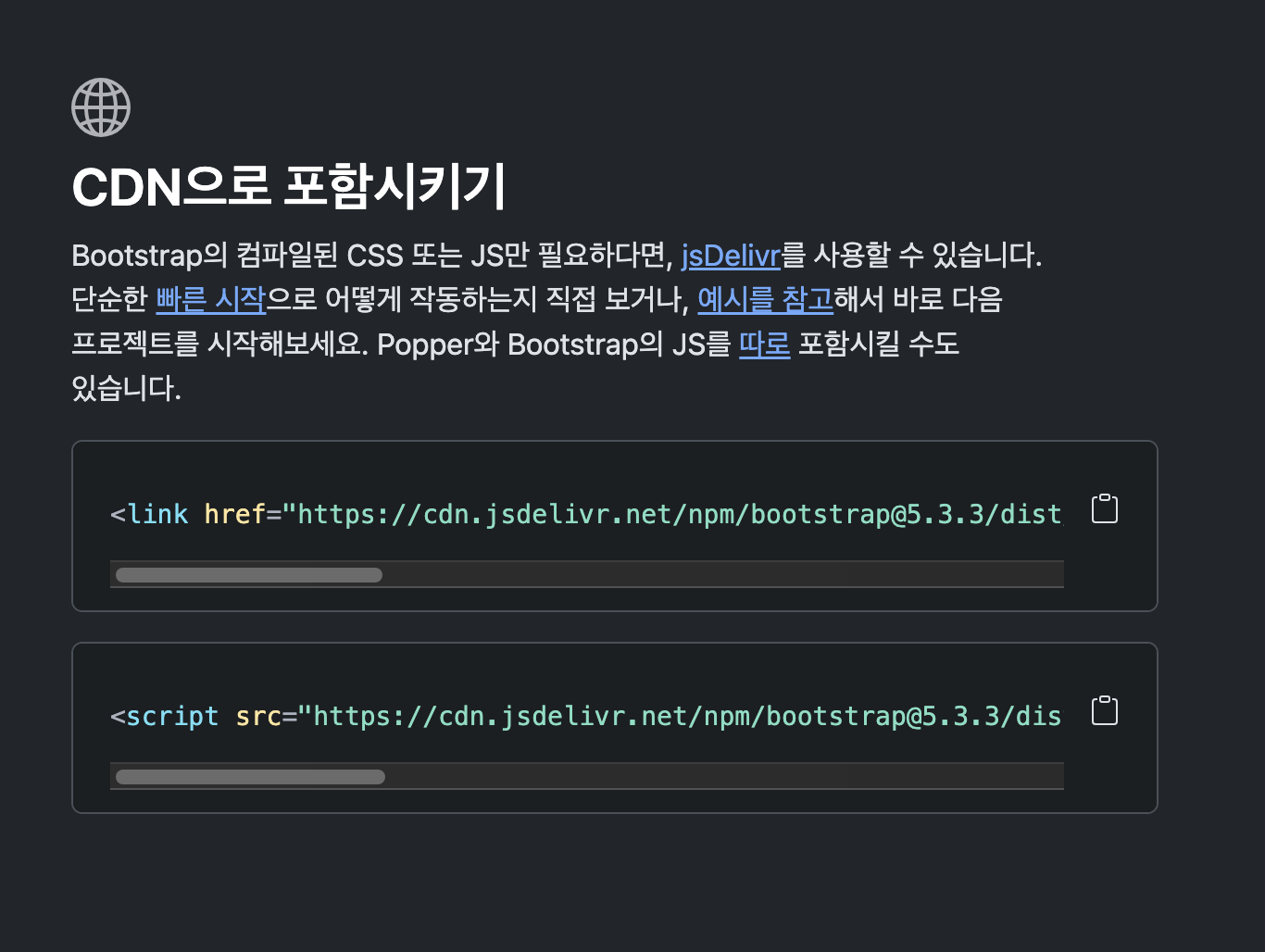Click the globe icon above the heading
1265x952 pixels.
101,107
